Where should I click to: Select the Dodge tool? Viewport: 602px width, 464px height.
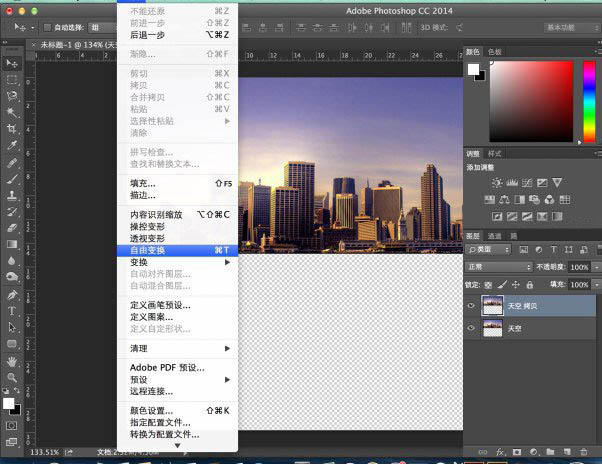tap(12, 277)
